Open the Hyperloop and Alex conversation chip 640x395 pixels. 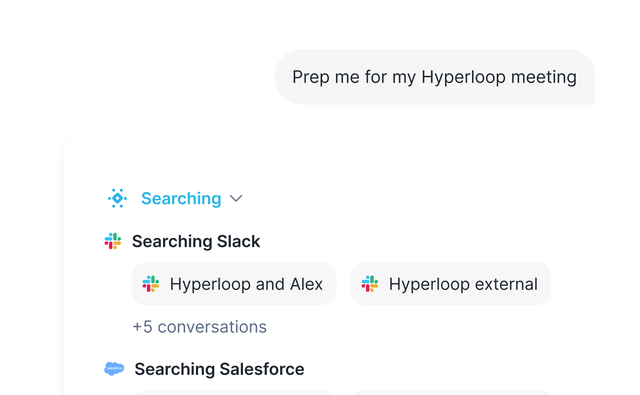pos(234,284)
